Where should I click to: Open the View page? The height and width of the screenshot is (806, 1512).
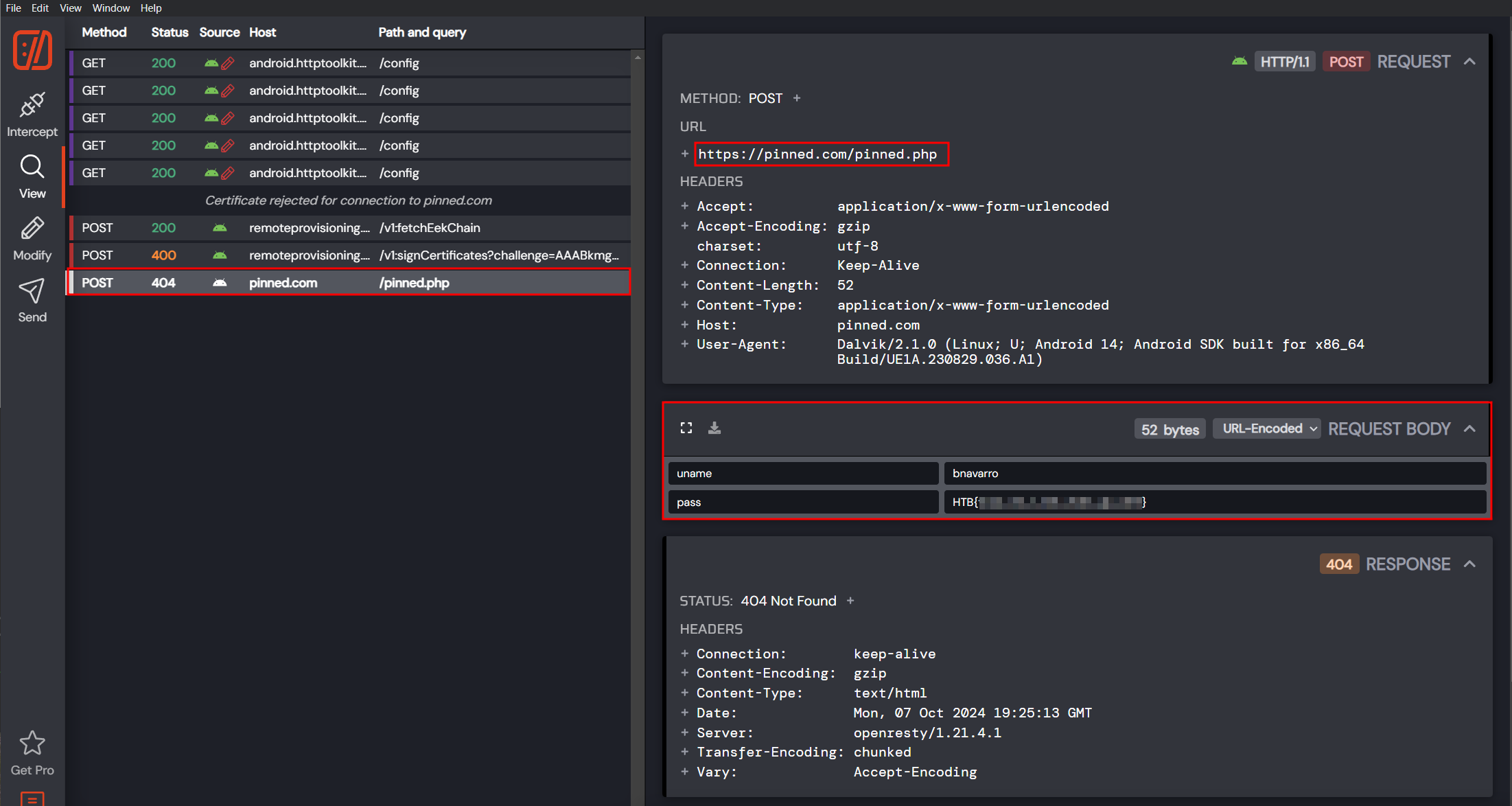(32, 177)
